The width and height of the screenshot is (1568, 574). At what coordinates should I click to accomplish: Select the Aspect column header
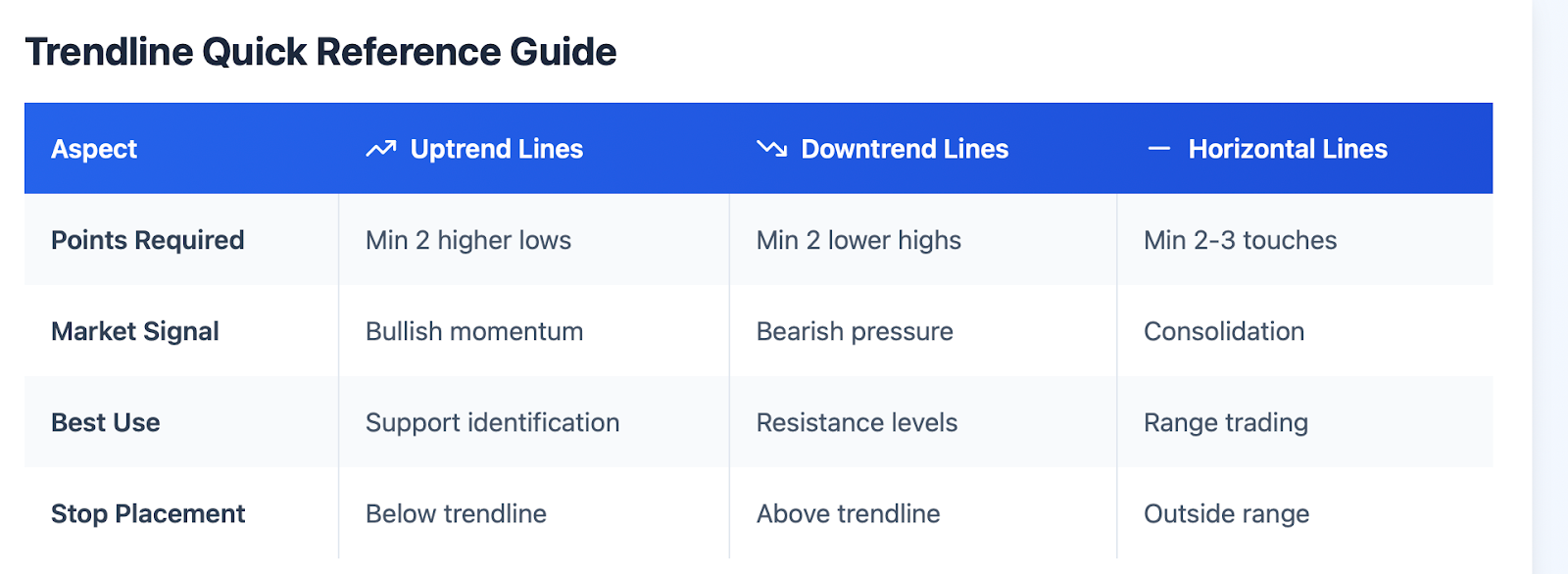click(94, 149)
